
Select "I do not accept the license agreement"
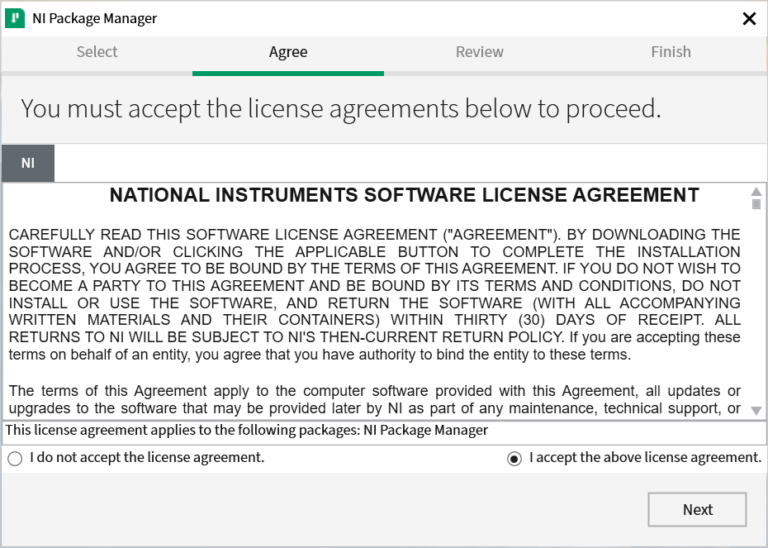coord(15,458)
